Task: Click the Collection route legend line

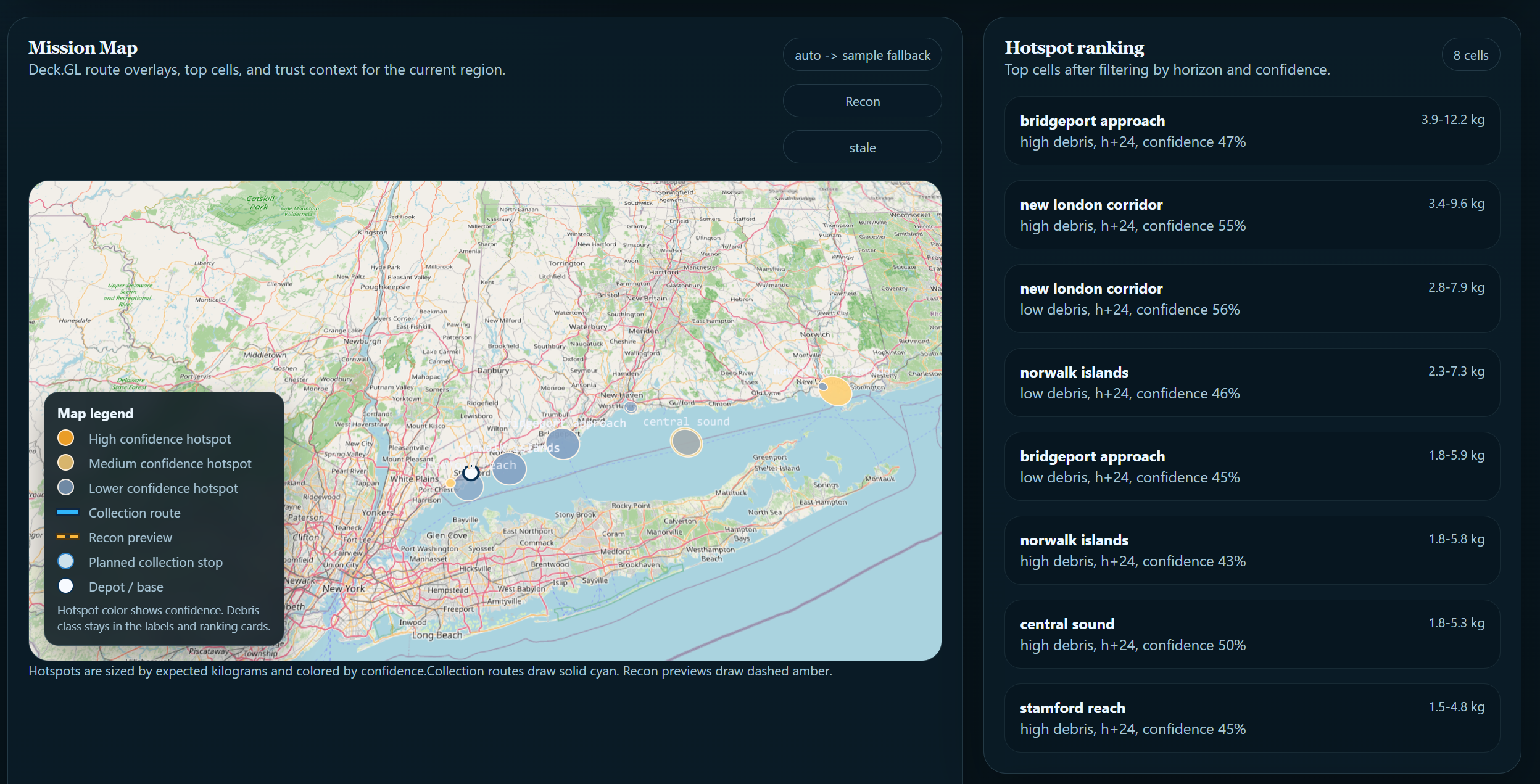Action: (68, 512)
